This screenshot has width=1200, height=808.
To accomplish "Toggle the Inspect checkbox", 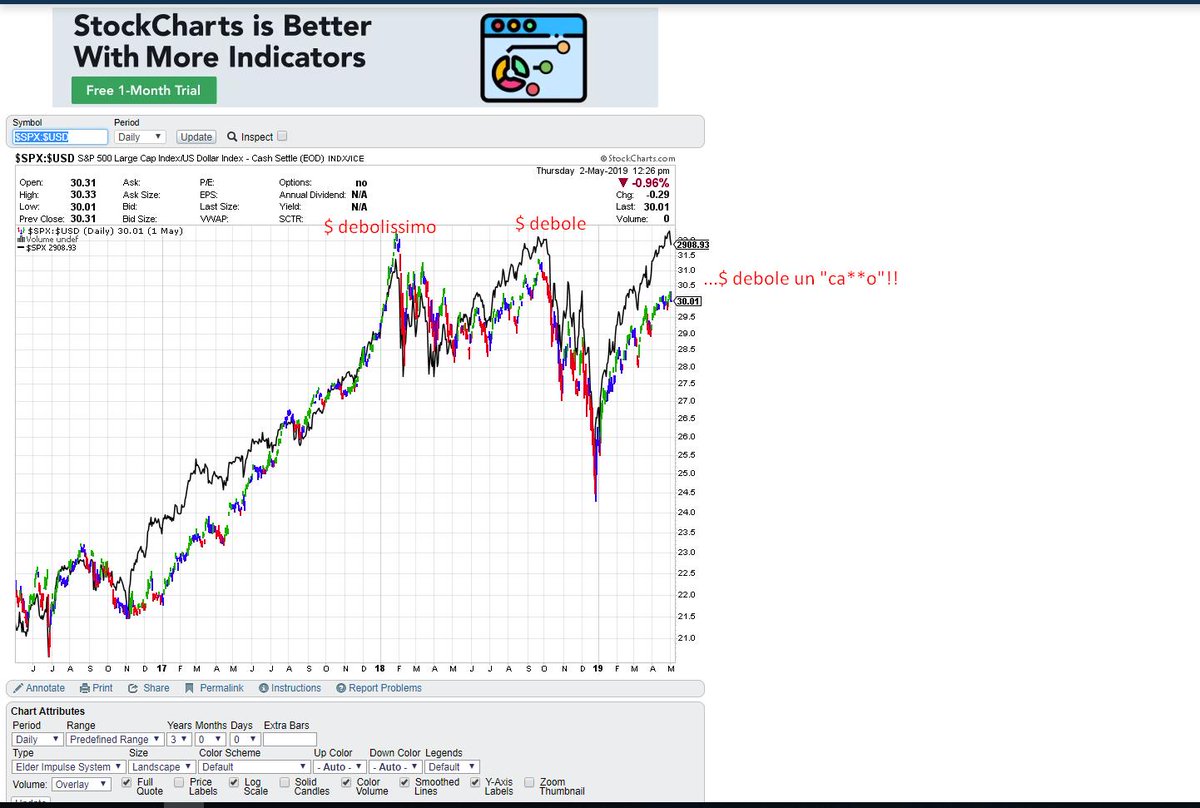I will pyautogui.click(x=282, y=137).
